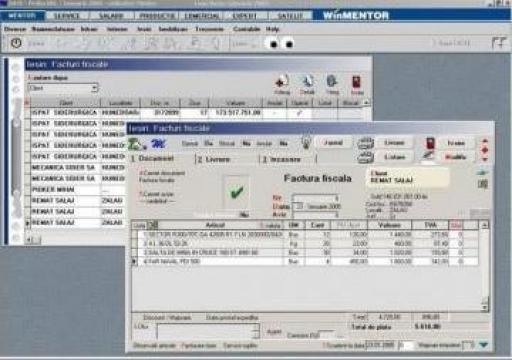Screen dimensions: 512x360
Task: Switch to the SERVICE module tab
Action: [x=67, y=16]
